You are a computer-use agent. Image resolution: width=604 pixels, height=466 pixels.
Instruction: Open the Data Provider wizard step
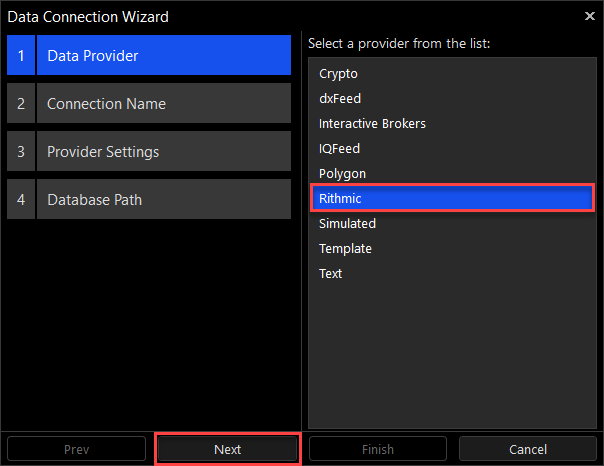163,56
